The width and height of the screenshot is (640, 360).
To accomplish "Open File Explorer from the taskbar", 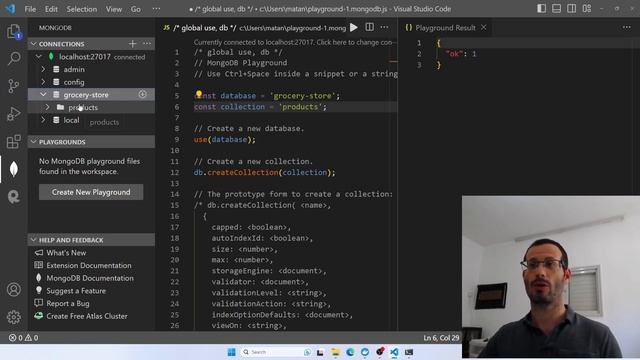I will 336,352.
